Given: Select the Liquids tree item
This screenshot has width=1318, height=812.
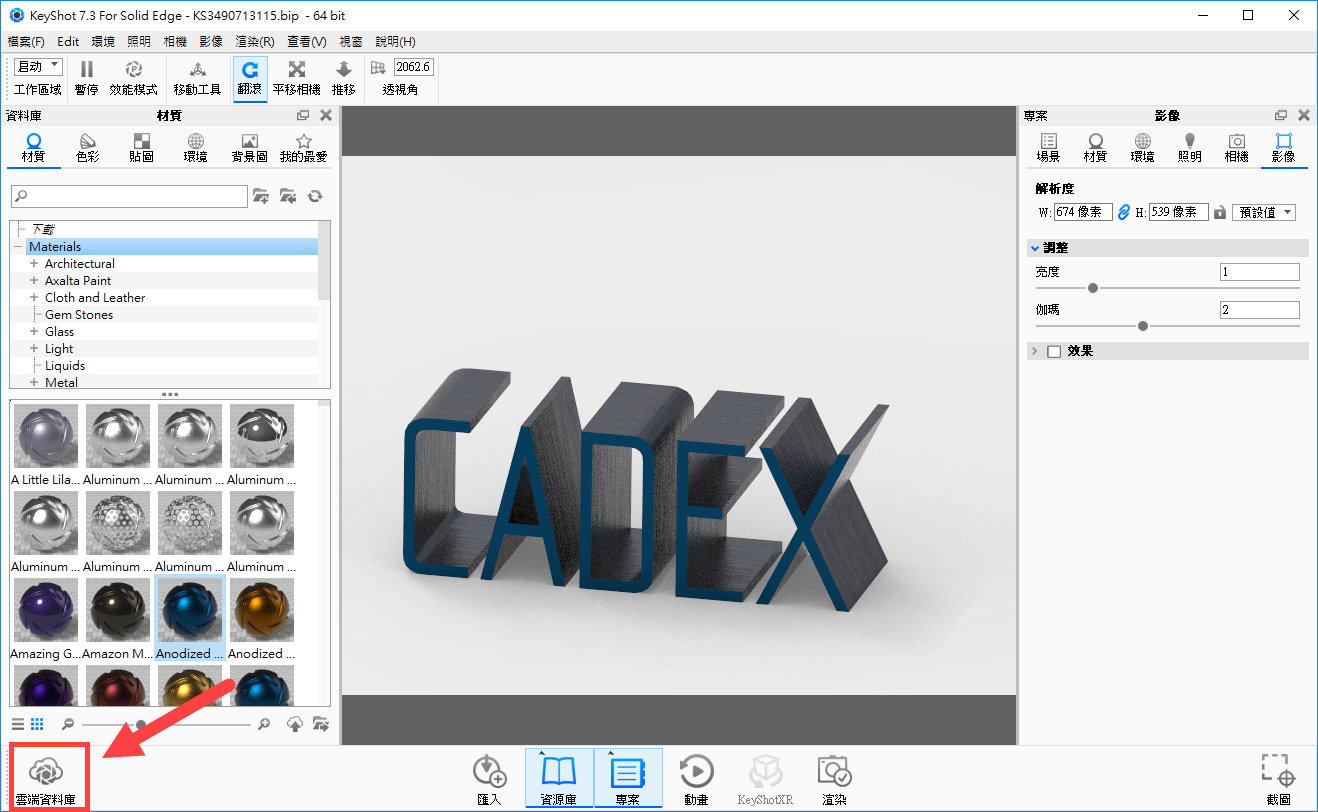Looking at the screenshot, I should point(65,366).
